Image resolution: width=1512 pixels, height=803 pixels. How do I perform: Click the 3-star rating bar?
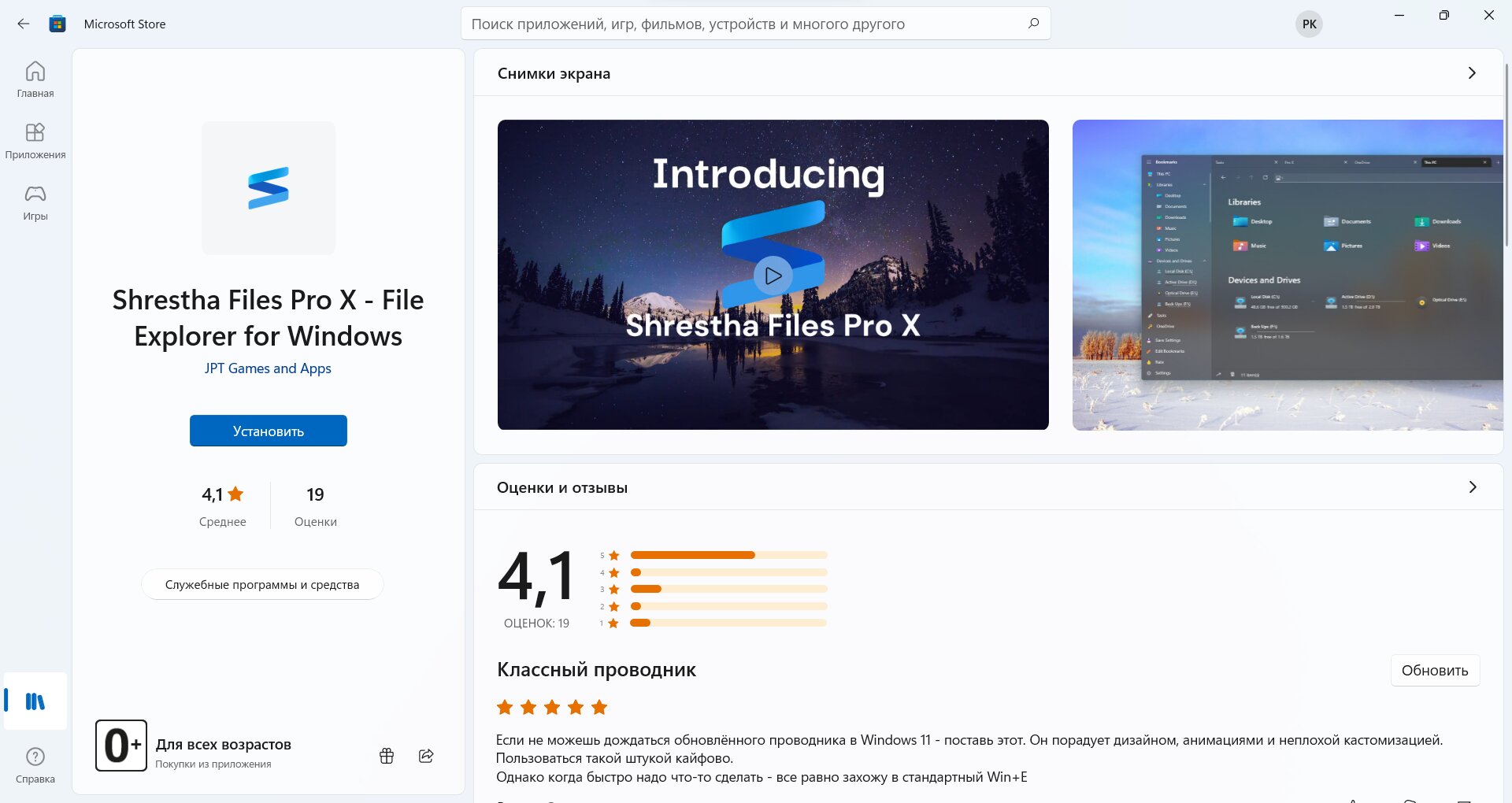pyautogui.click(x=728, y=589)
